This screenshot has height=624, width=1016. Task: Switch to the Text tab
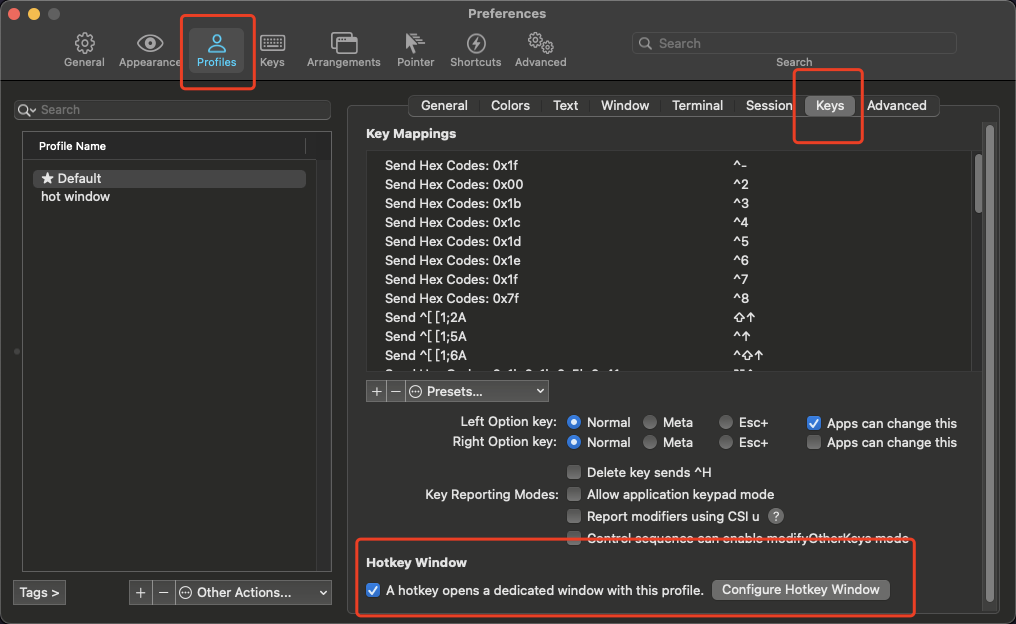click(x=565, y=106)
